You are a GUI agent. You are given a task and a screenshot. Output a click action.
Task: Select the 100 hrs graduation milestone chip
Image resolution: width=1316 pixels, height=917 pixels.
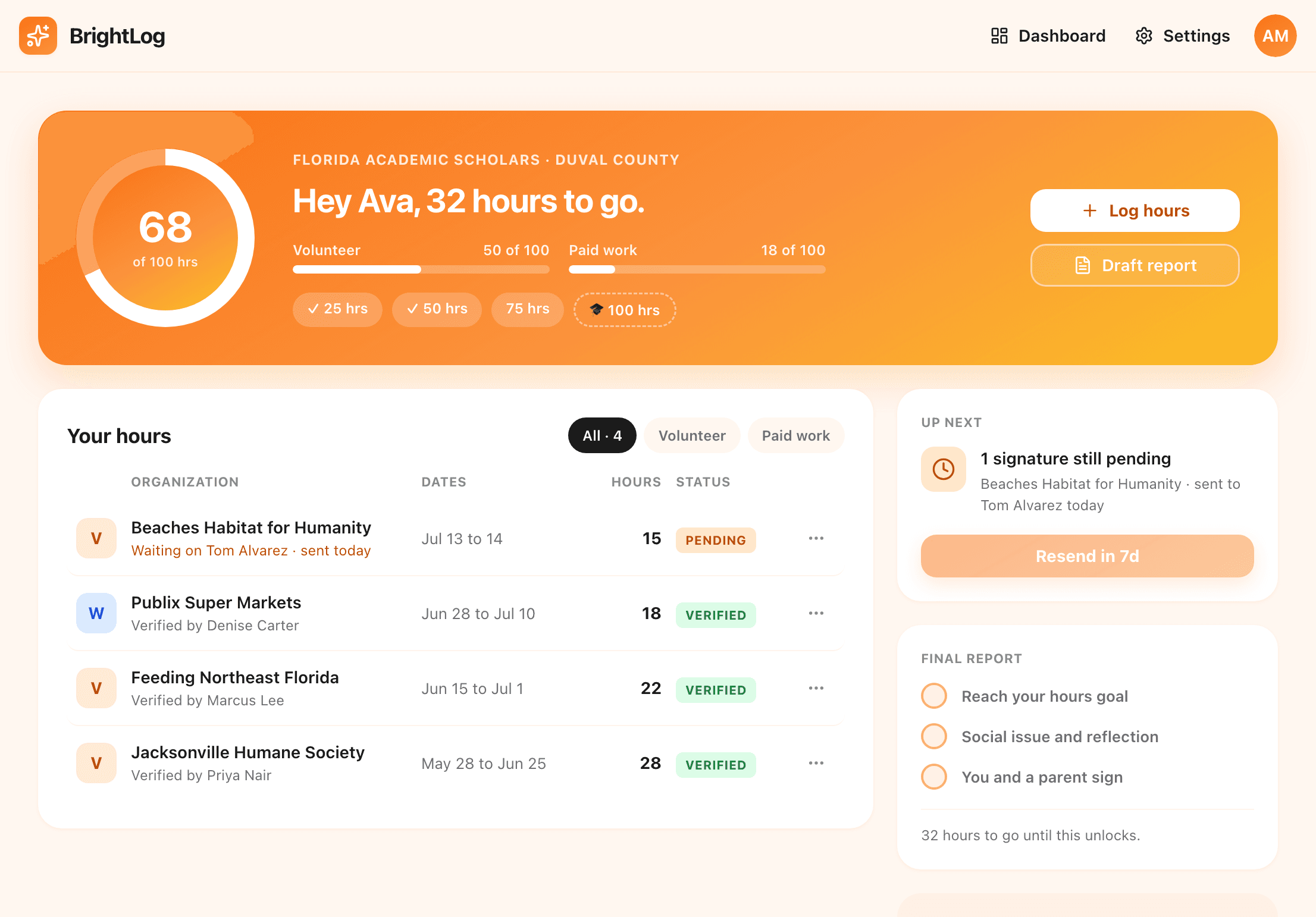625,310
